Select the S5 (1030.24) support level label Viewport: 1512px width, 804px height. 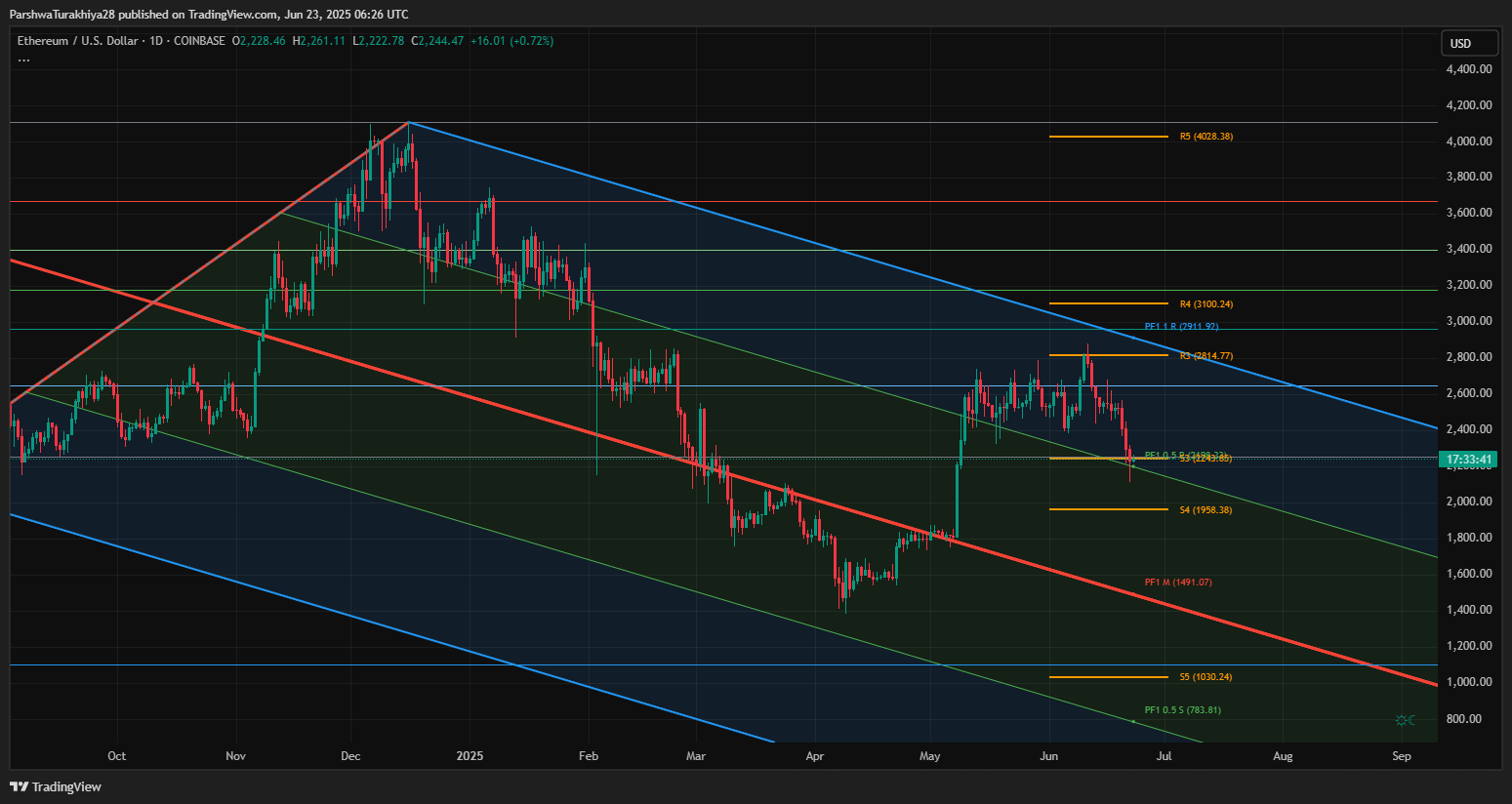point(1206,676)
